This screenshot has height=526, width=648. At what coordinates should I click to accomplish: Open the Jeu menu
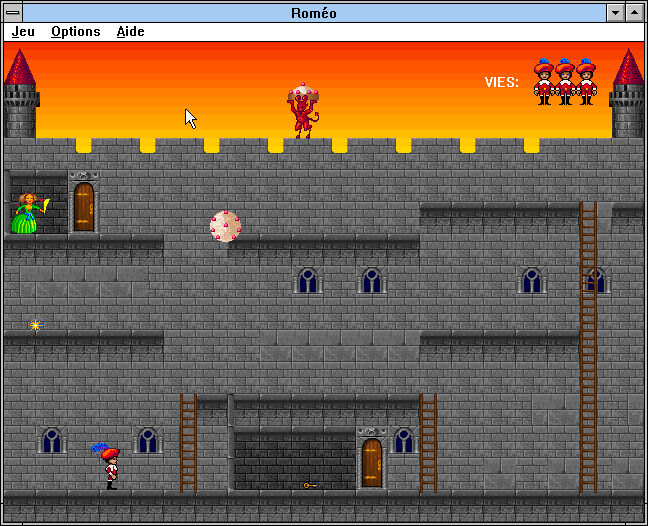(x=23, y=31)
